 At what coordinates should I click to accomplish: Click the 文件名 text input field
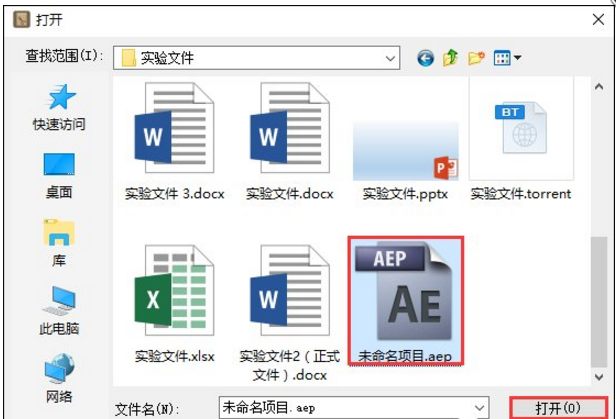(x=346, y=408)
